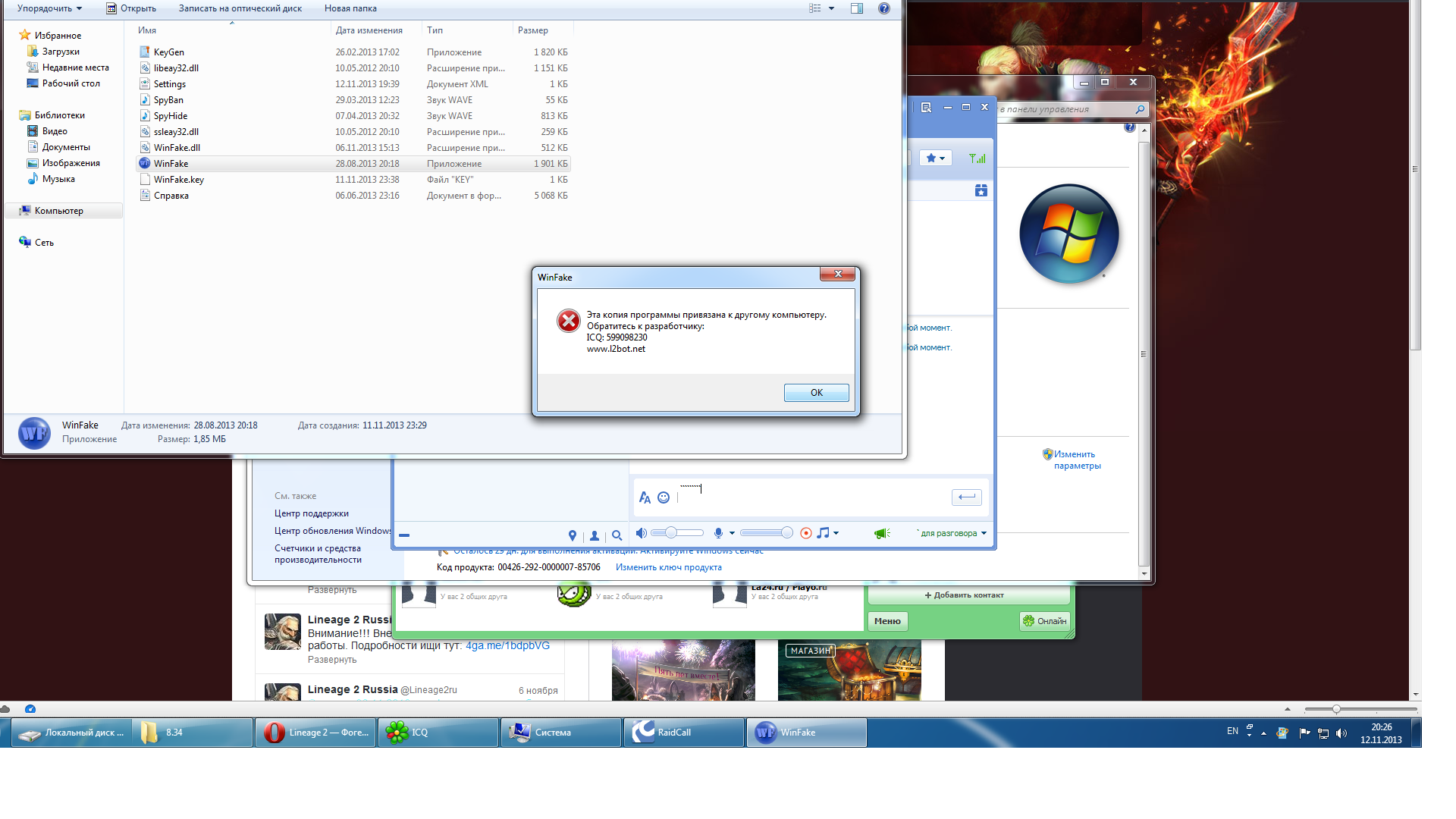Click 'Новая папка' in Explorer toolbar
This screenshot has width=1456, height=819.
[x=350, y=8]
